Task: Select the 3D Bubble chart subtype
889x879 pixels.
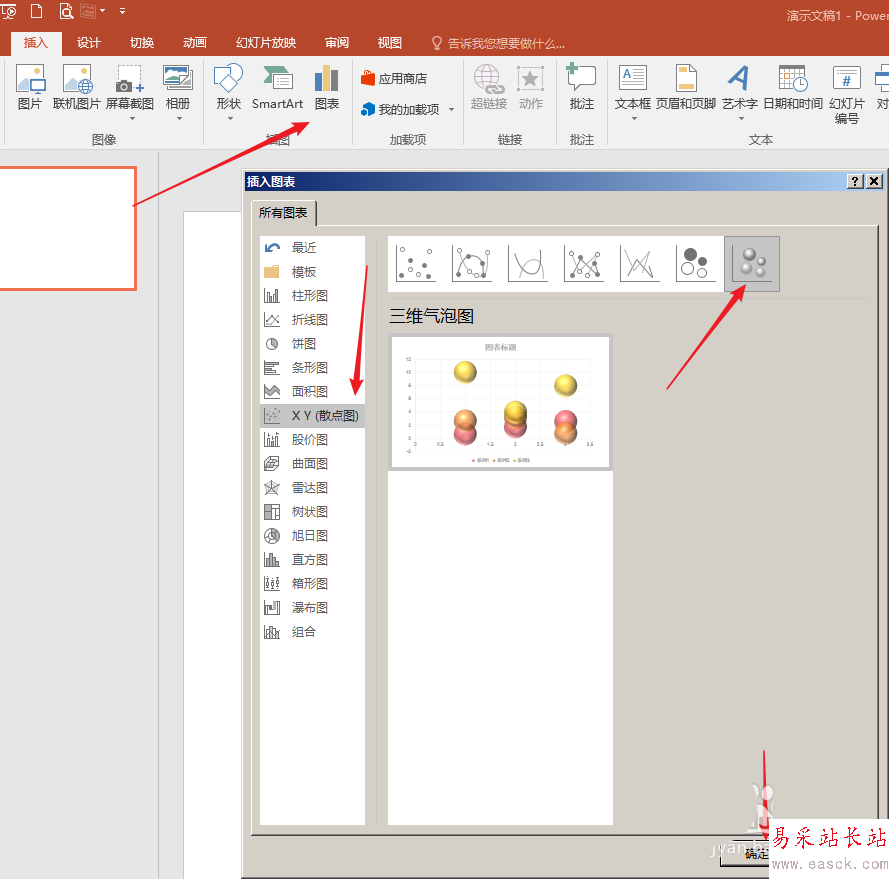Action: click(752, 264)
